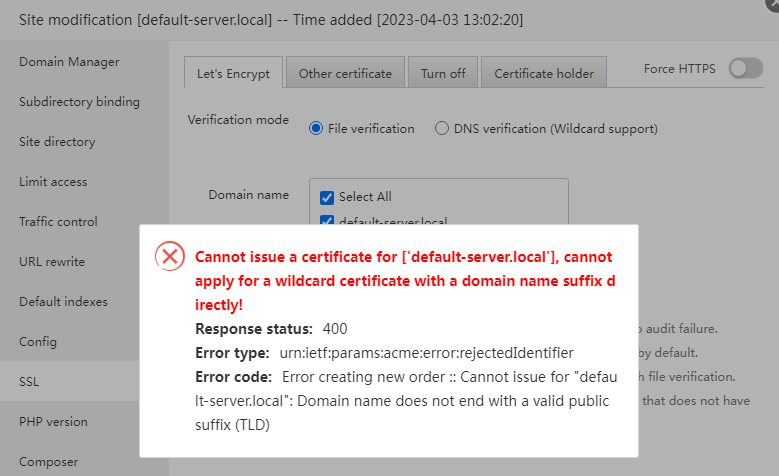This screenshot has width=779, height=476.
Task: Open the Certificate holder tab
Action: coord(543,73)
